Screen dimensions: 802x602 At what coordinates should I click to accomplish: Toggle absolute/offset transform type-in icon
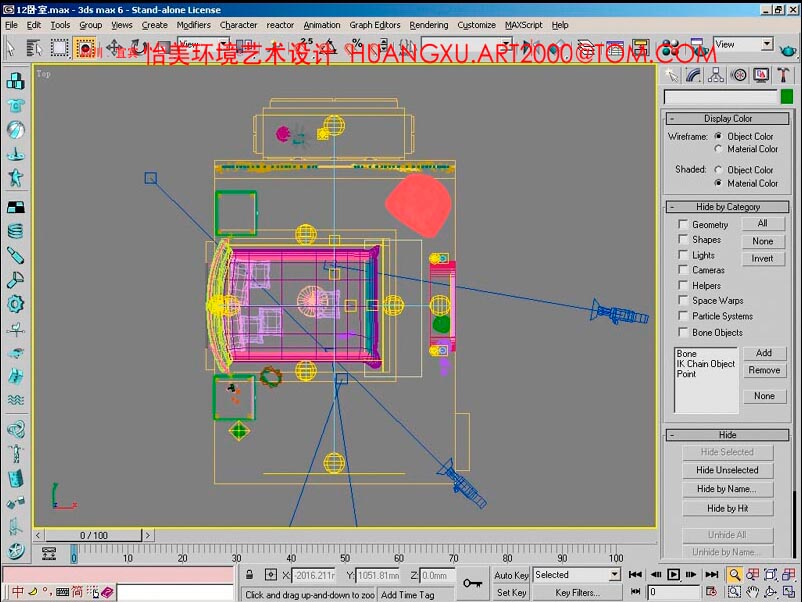[x=271, y=575]
